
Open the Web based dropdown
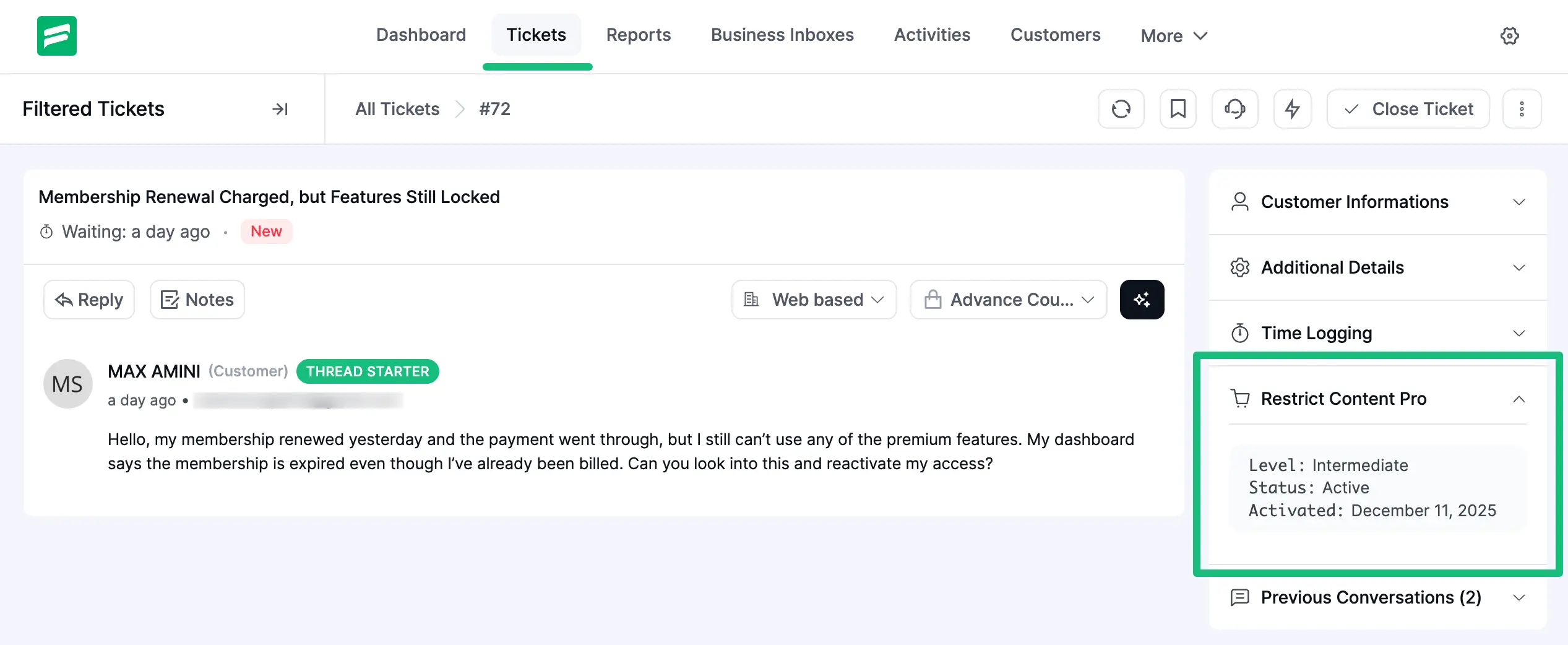point(813,299)
